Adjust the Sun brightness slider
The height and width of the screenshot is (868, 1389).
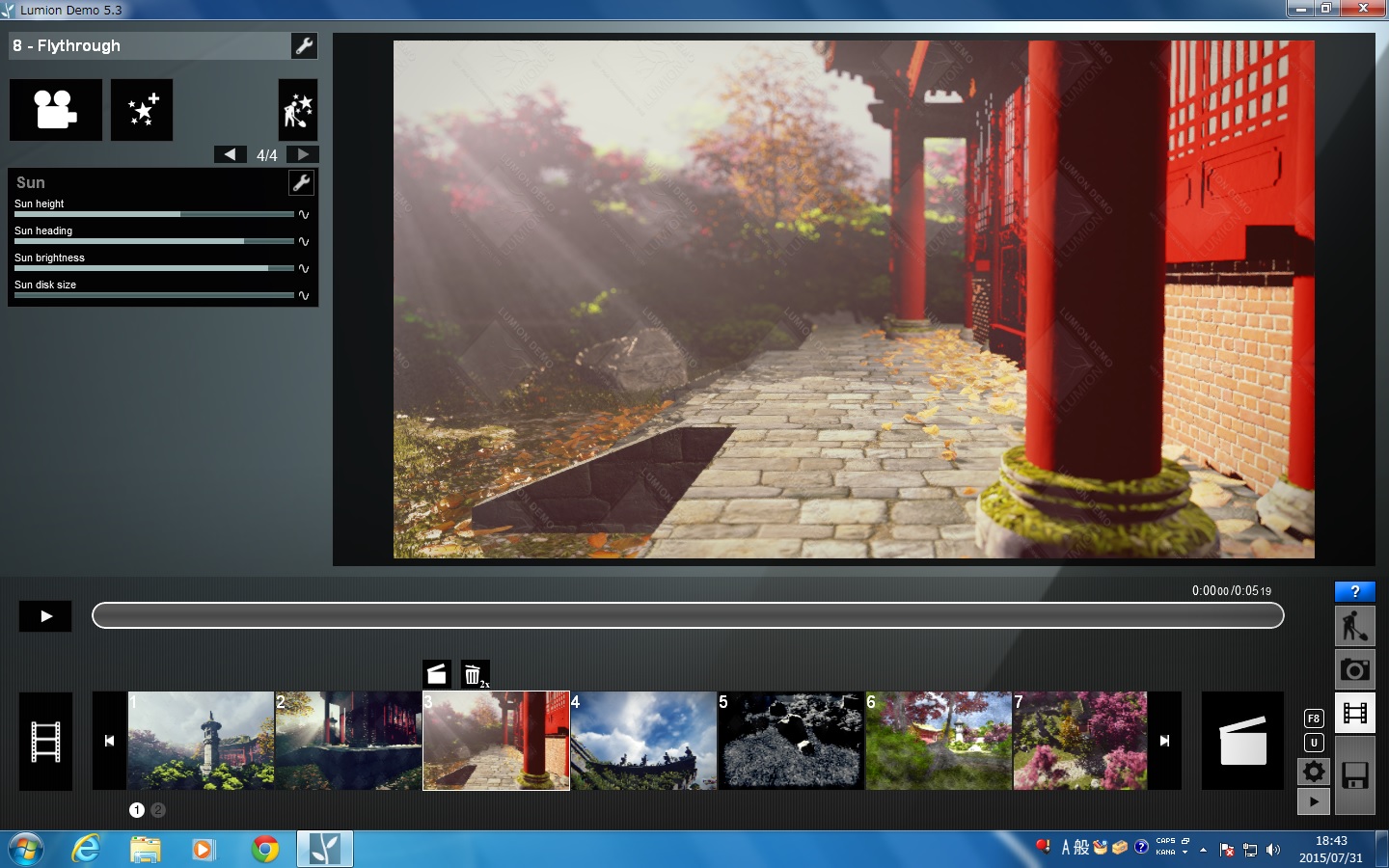tap(154, 268)
